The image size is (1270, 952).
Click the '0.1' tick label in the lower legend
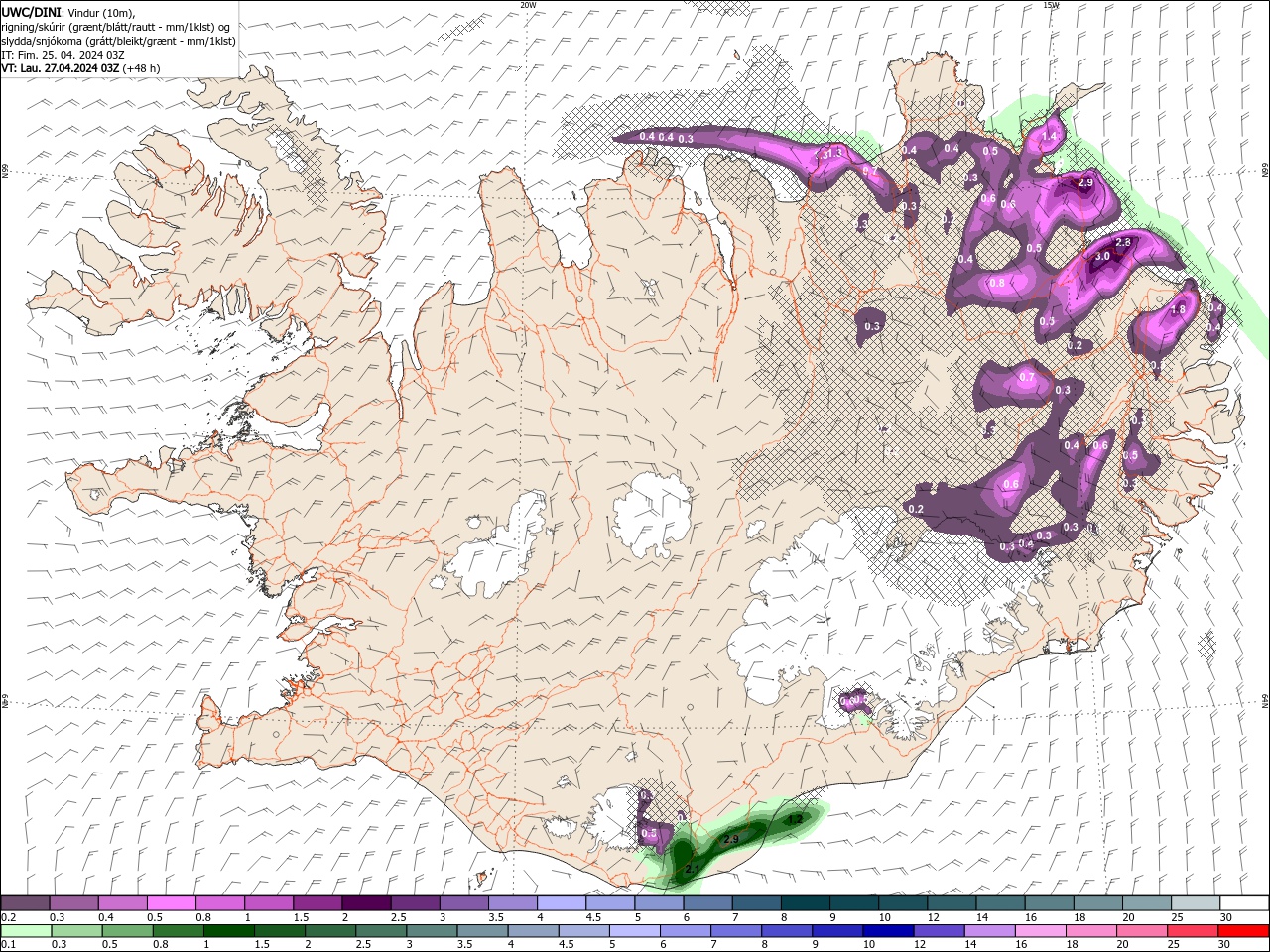click(9, 945)
